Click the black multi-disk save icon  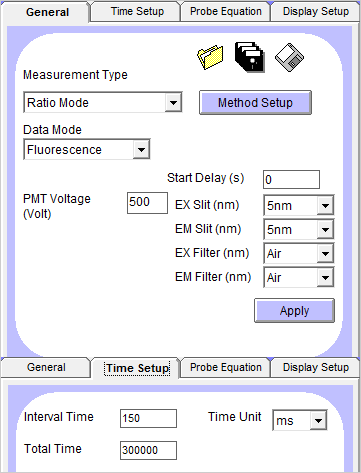(x=250, y=57)
